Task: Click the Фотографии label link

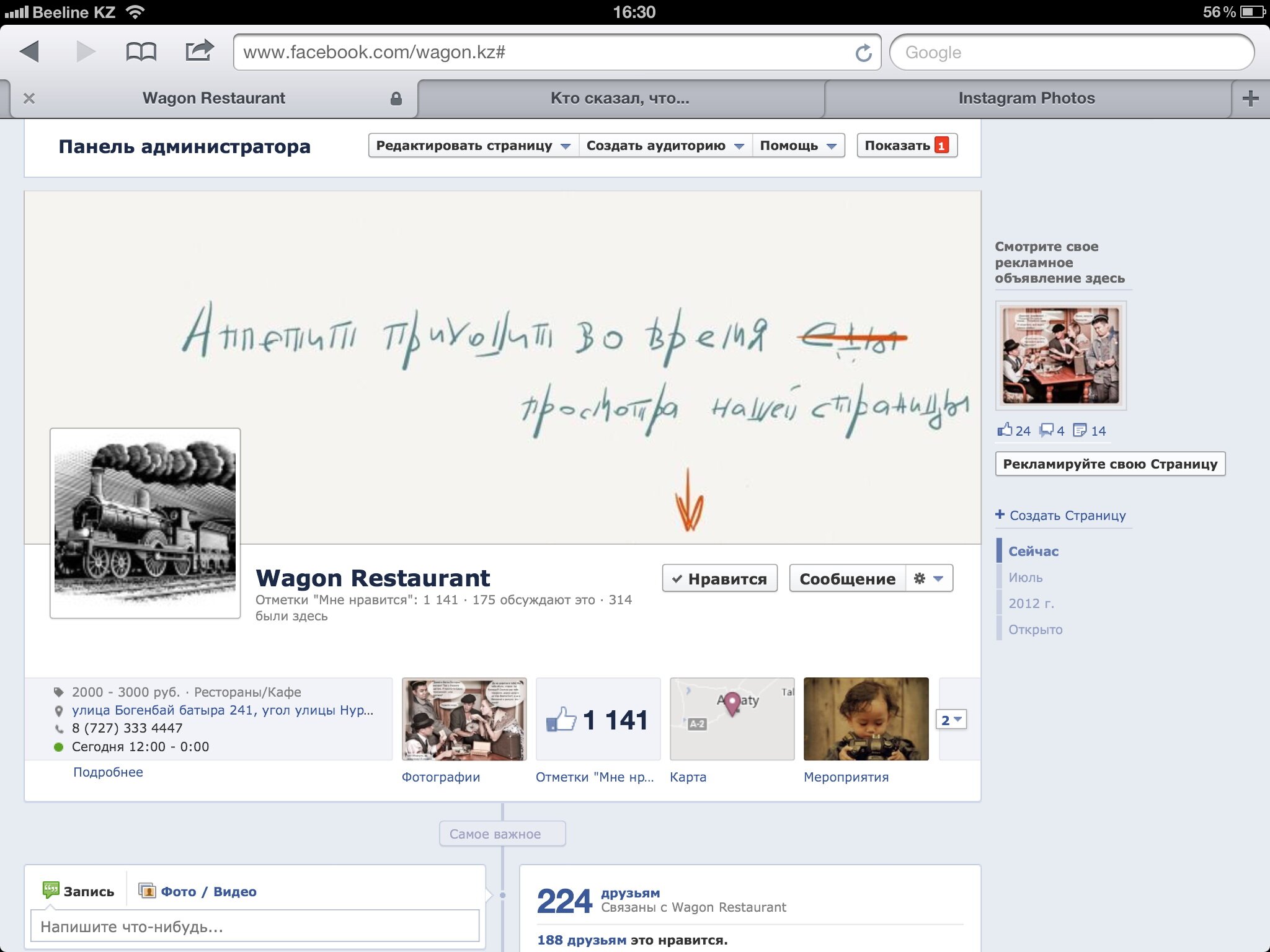Action: [440, 777]
